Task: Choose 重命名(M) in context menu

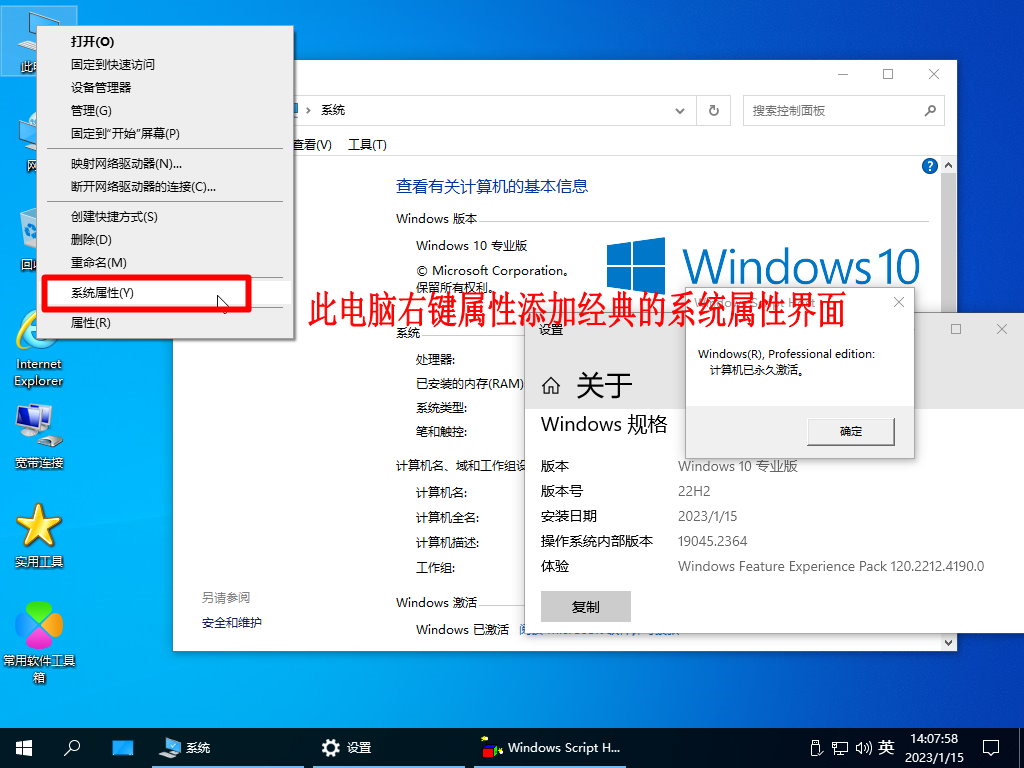Action: coord(165,263)
